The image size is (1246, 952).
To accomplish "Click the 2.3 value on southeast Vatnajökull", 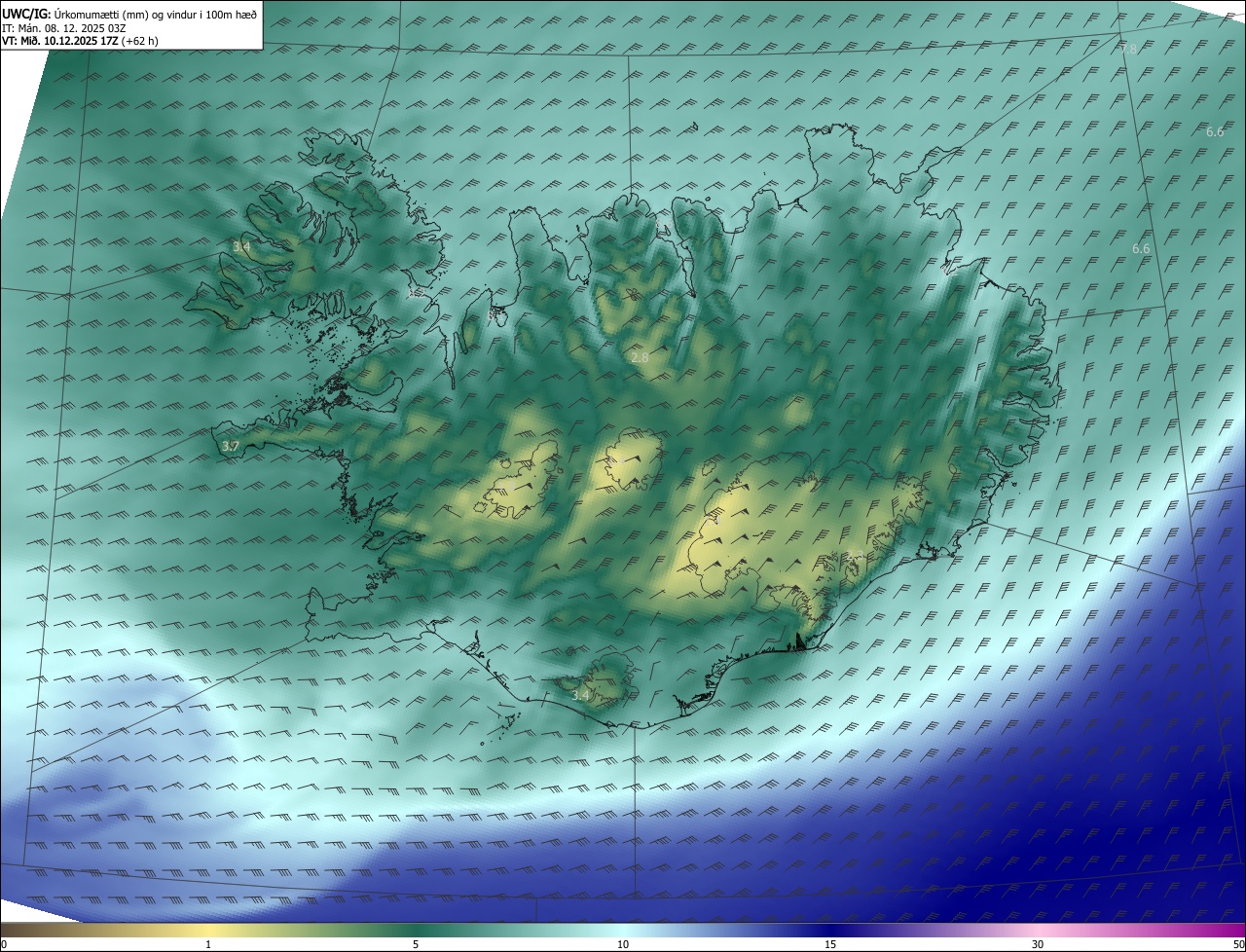I will (x=855, y=556).
